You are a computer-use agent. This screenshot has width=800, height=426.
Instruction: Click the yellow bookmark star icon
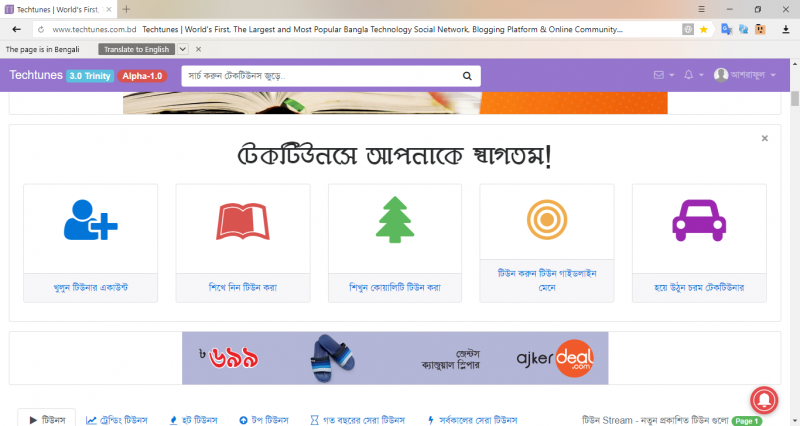click(704, 30)
